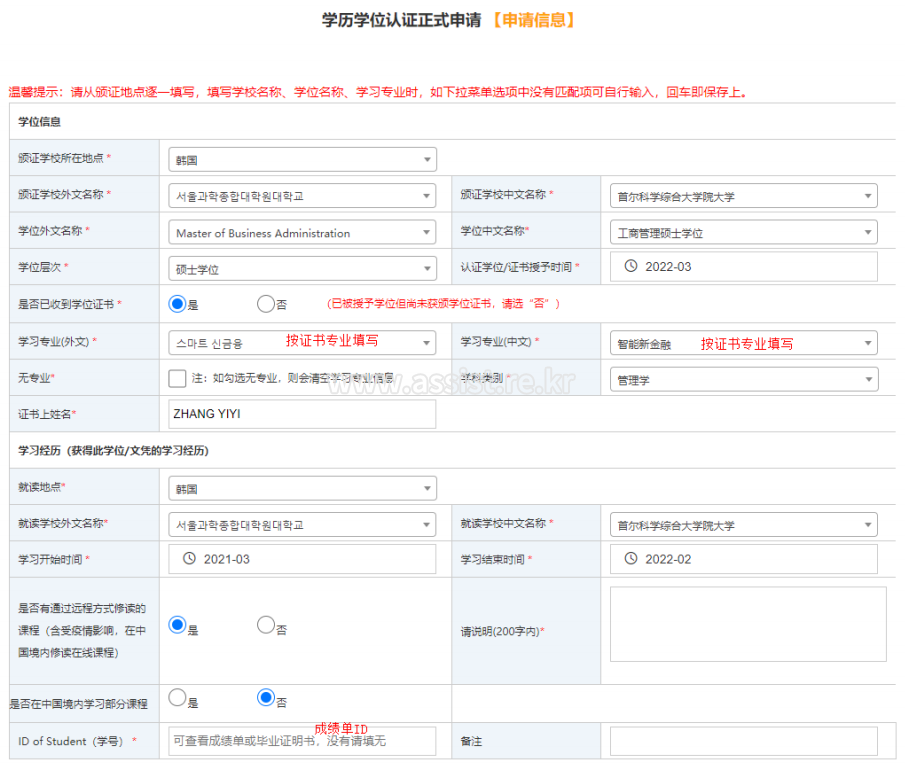Open the degree level '硕士学位' dropdown
Viewport: 905px width, 770px height.
point(302,269)
